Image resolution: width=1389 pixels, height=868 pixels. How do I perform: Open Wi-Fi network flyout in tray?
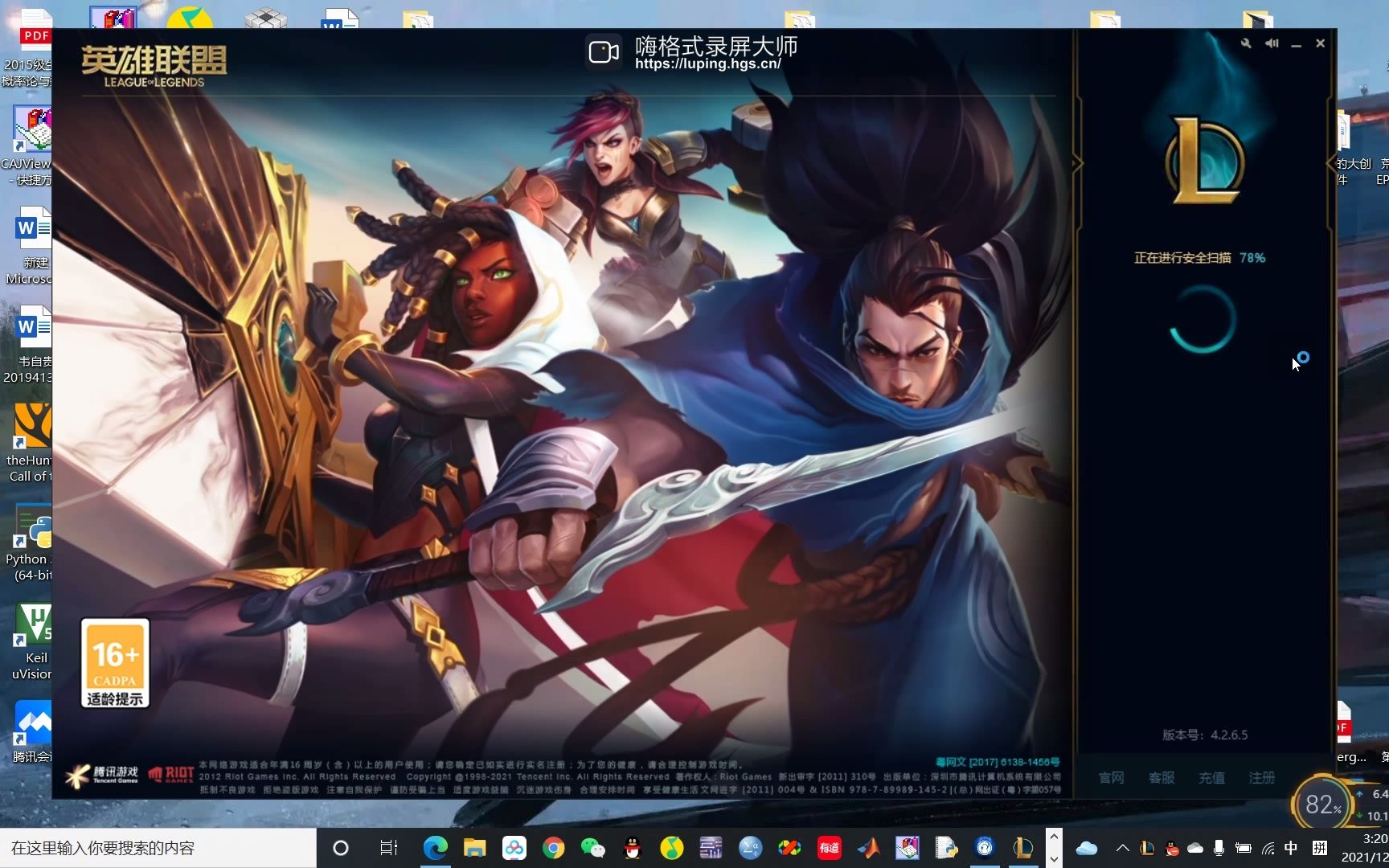click(1268, 848)
